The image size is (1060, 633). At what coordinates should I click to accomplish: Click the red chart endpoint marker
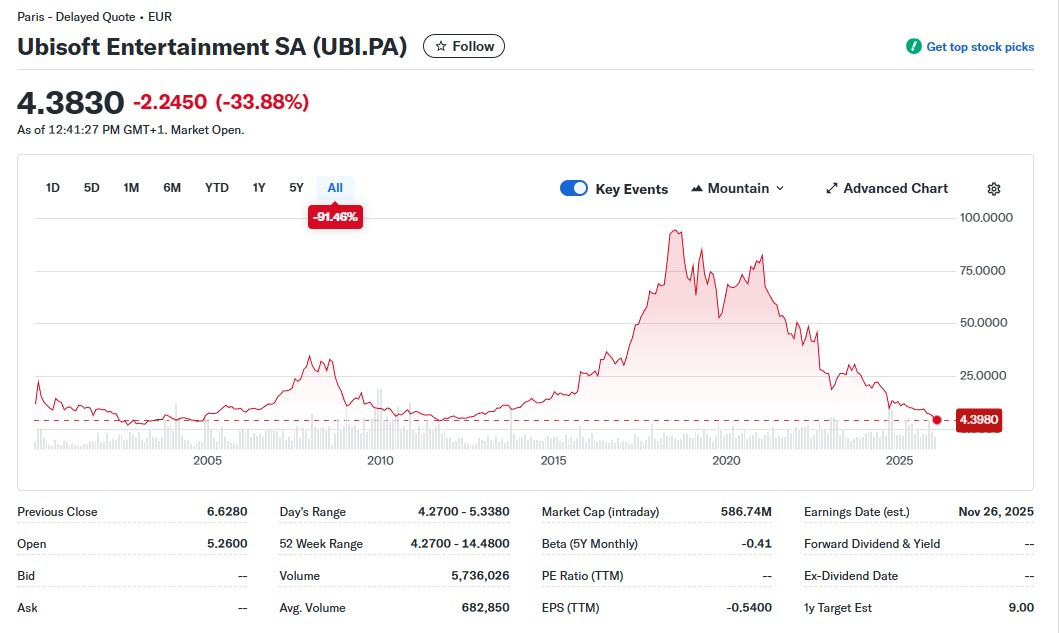pyautogui.click(x=936, y=420)
